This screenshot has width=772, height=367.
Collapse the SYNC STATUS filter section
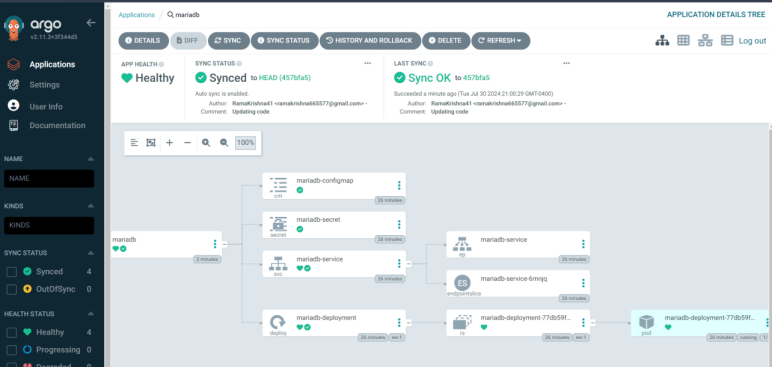(91, 253)
